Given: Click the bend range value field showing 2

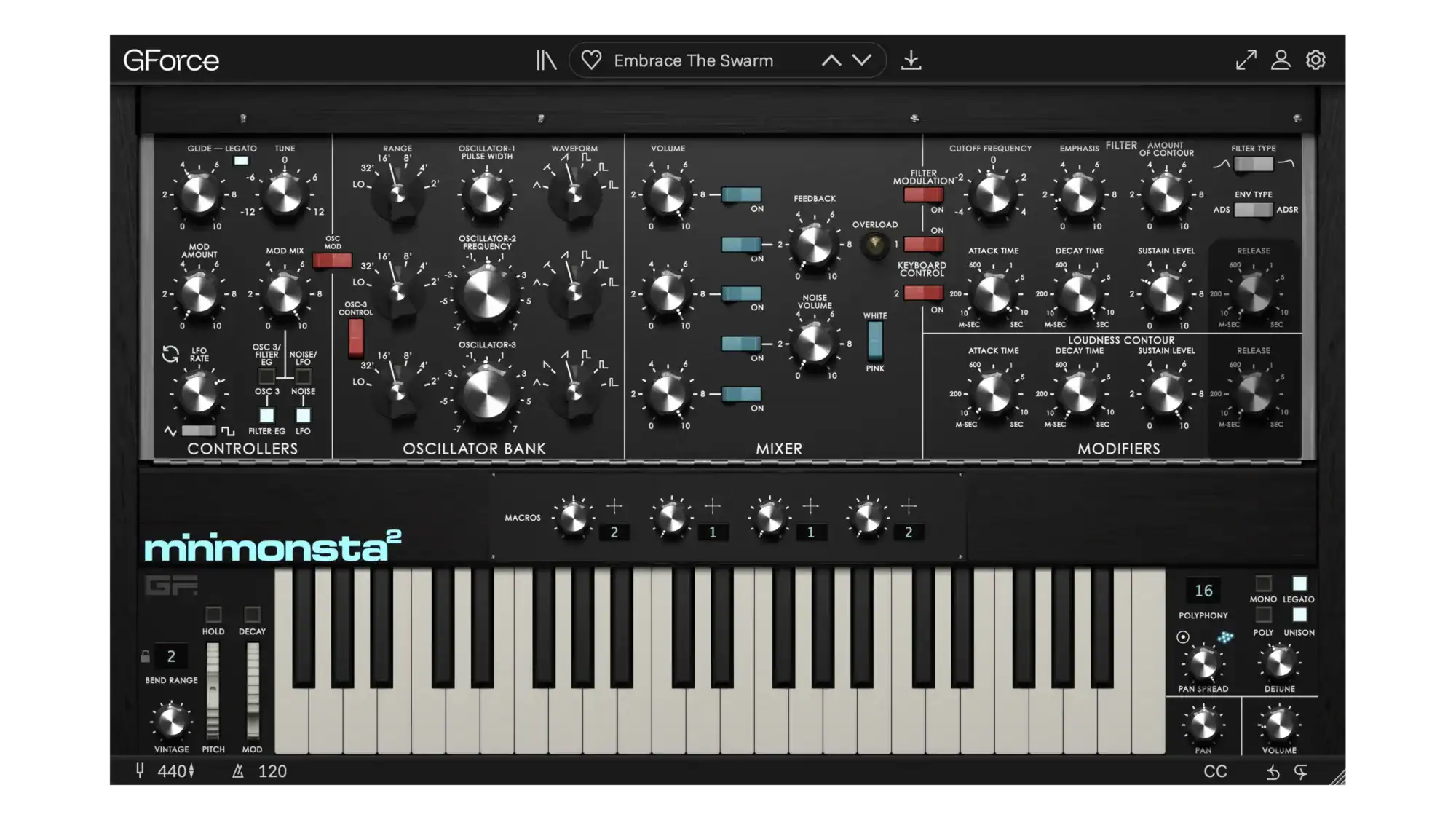Looking at the screenshot, I should tap(171, 656).
